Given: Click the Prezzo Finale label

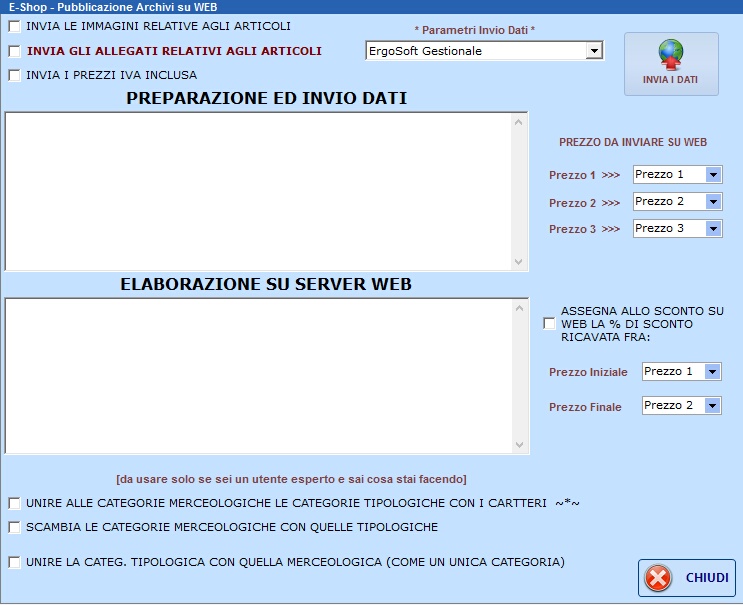Looking at the screenshot, I should pos(585,407).
